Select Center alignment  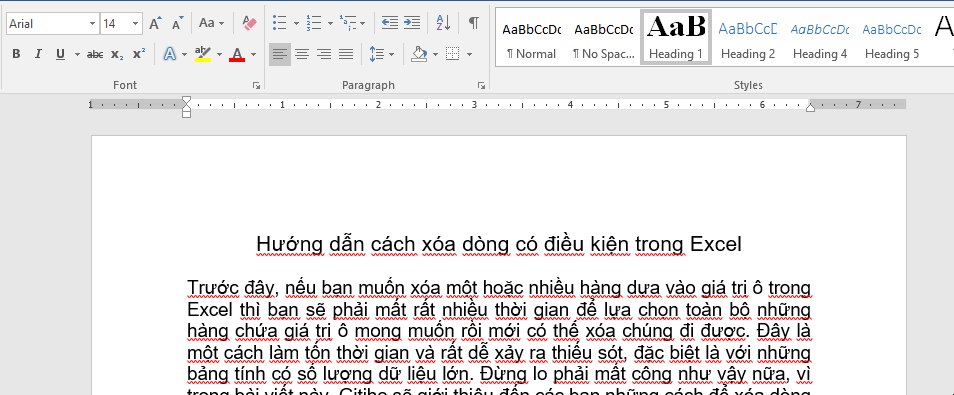click(302, 54)
